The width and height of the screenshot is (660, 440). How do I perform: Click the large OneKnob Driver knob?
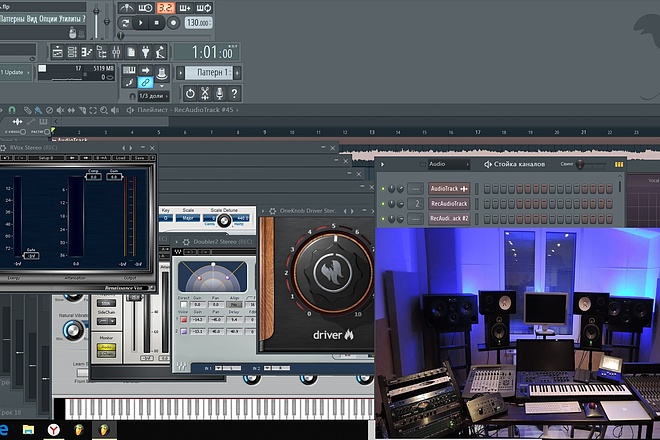(x=333, y=273)
